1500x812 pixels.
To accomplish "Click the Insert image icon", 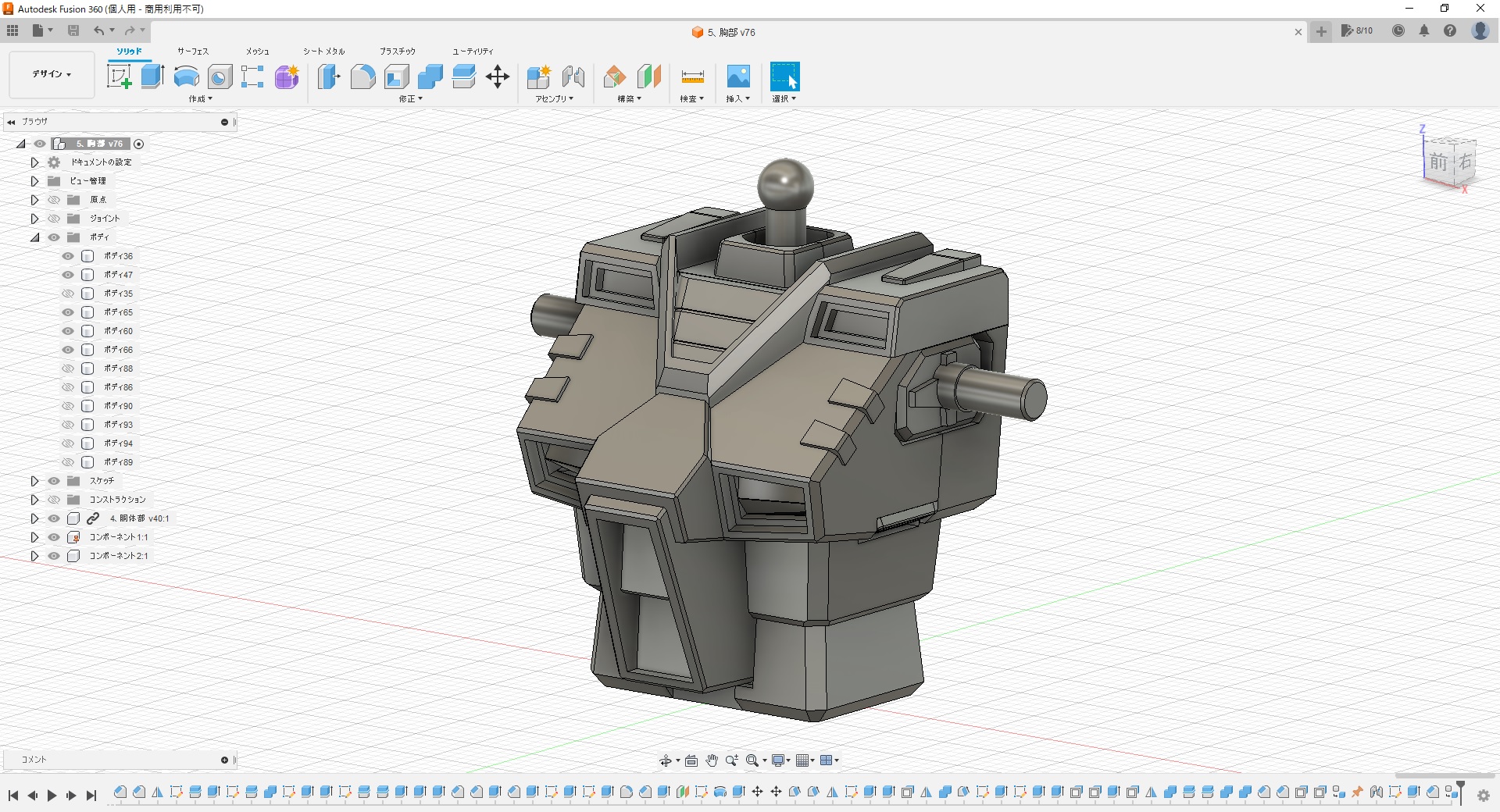I will (737, 77).
